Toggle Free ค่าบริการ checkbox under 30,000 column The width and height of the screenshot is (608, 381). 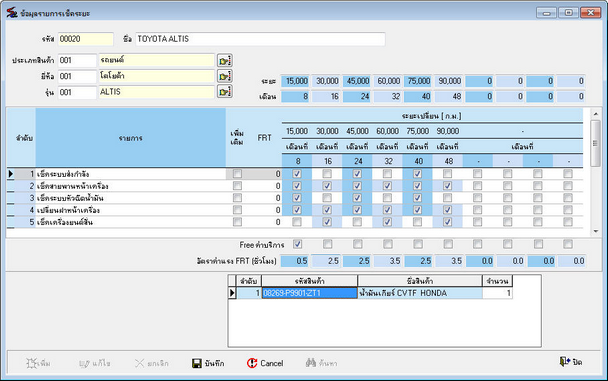tap(328, 244)
